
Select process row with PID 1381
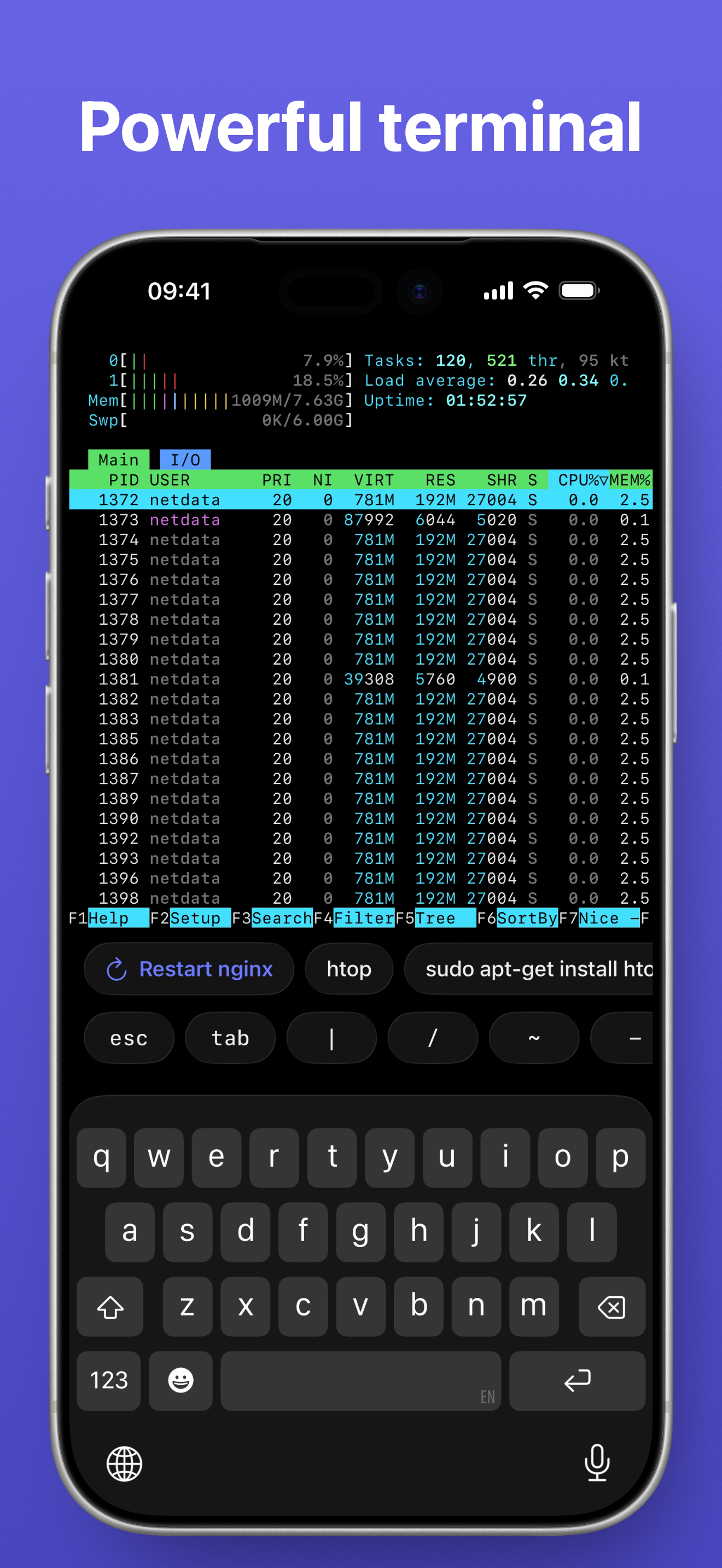coord(360,678)
